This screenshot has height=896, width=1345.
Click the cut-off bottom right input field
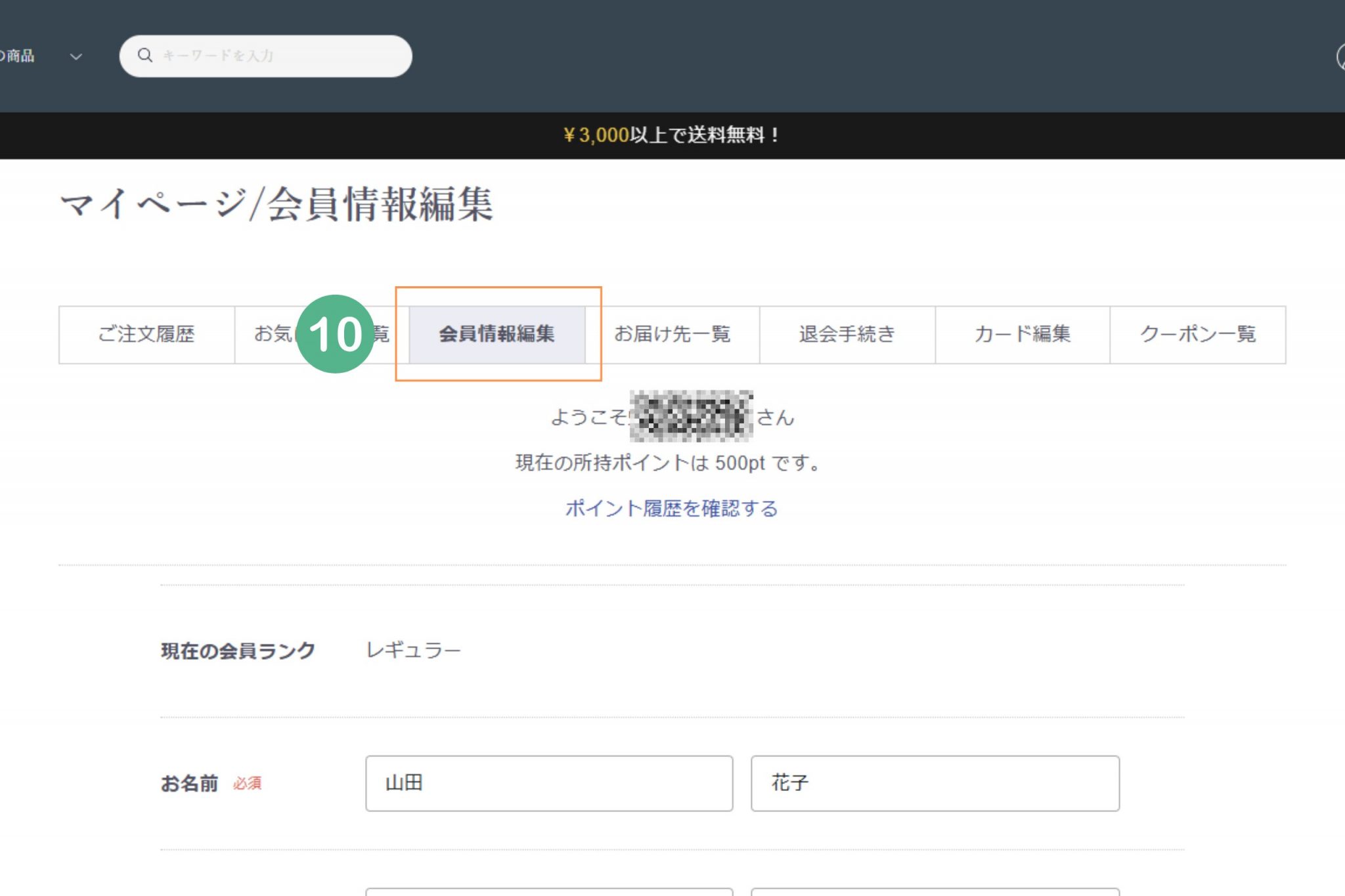point(935,891)
